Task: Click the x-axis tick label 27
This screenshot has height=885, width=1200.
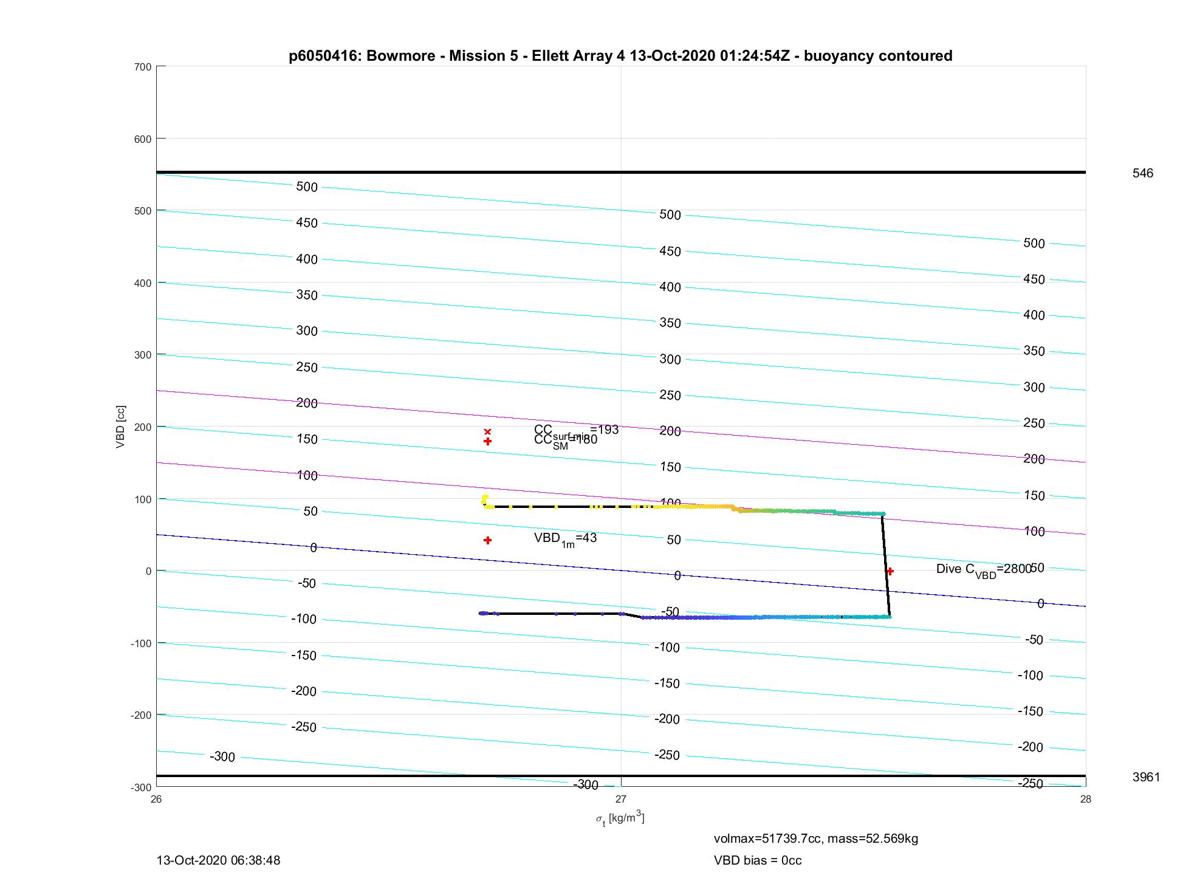Action: [x=621, y=799]
